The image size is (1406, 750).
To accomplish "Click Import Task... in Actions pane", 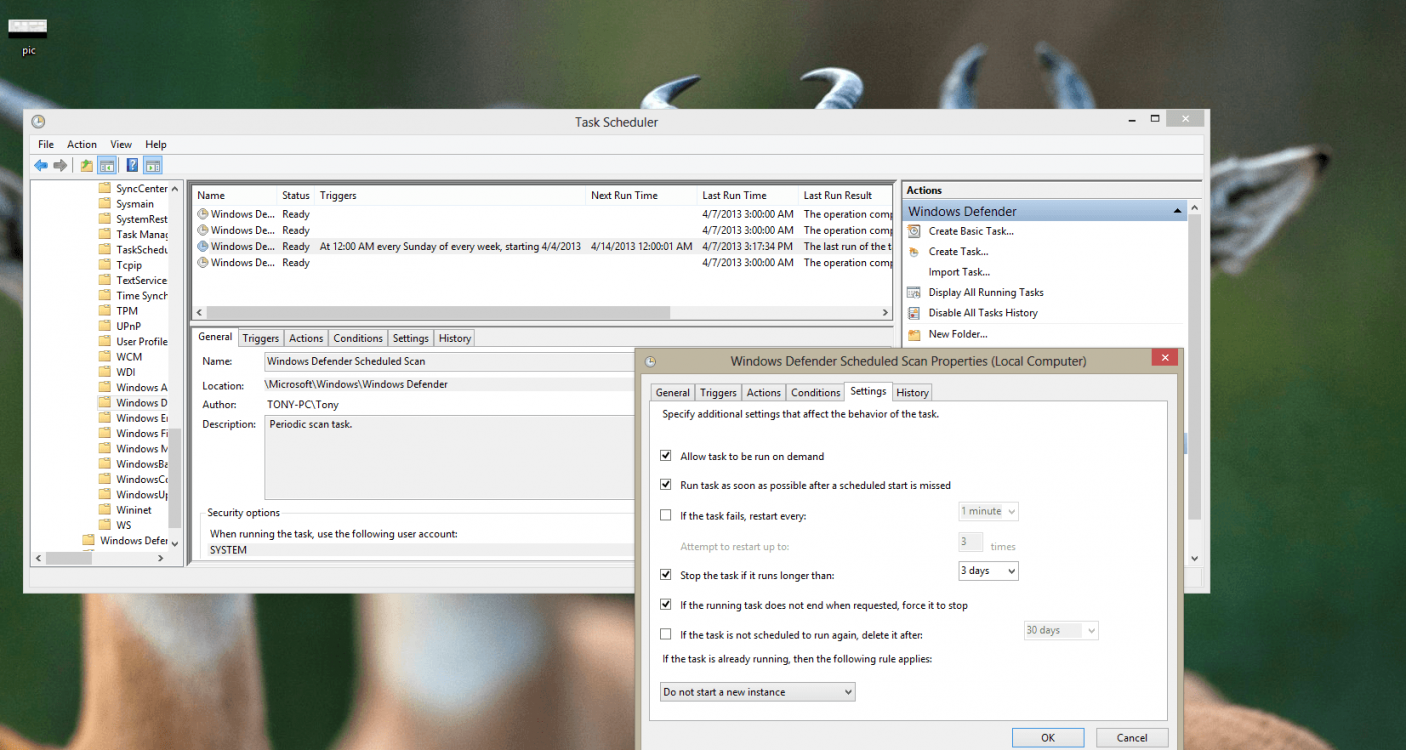I will coord(959,272).
